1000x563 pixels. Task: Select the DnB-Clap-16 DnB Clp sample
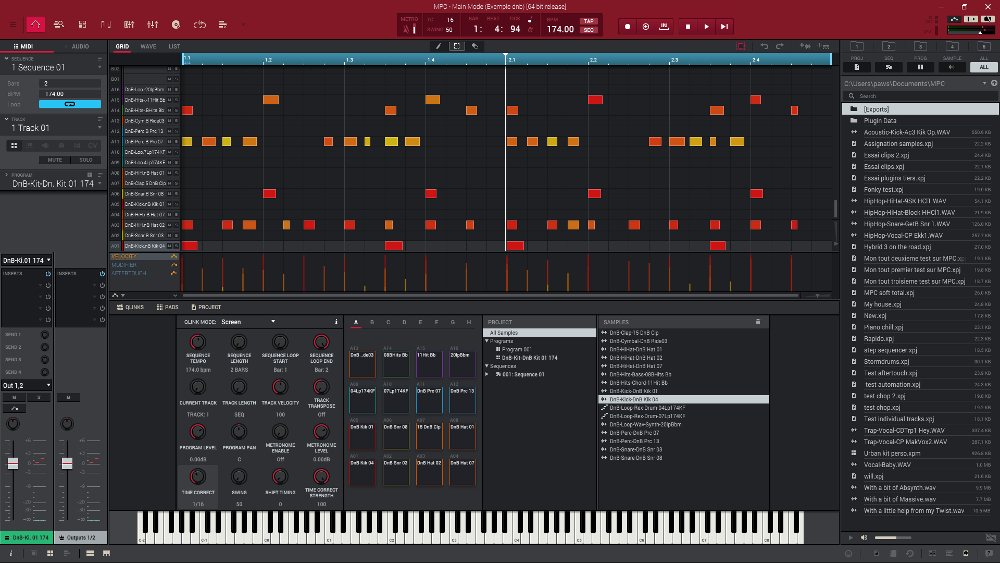[634, 333]
